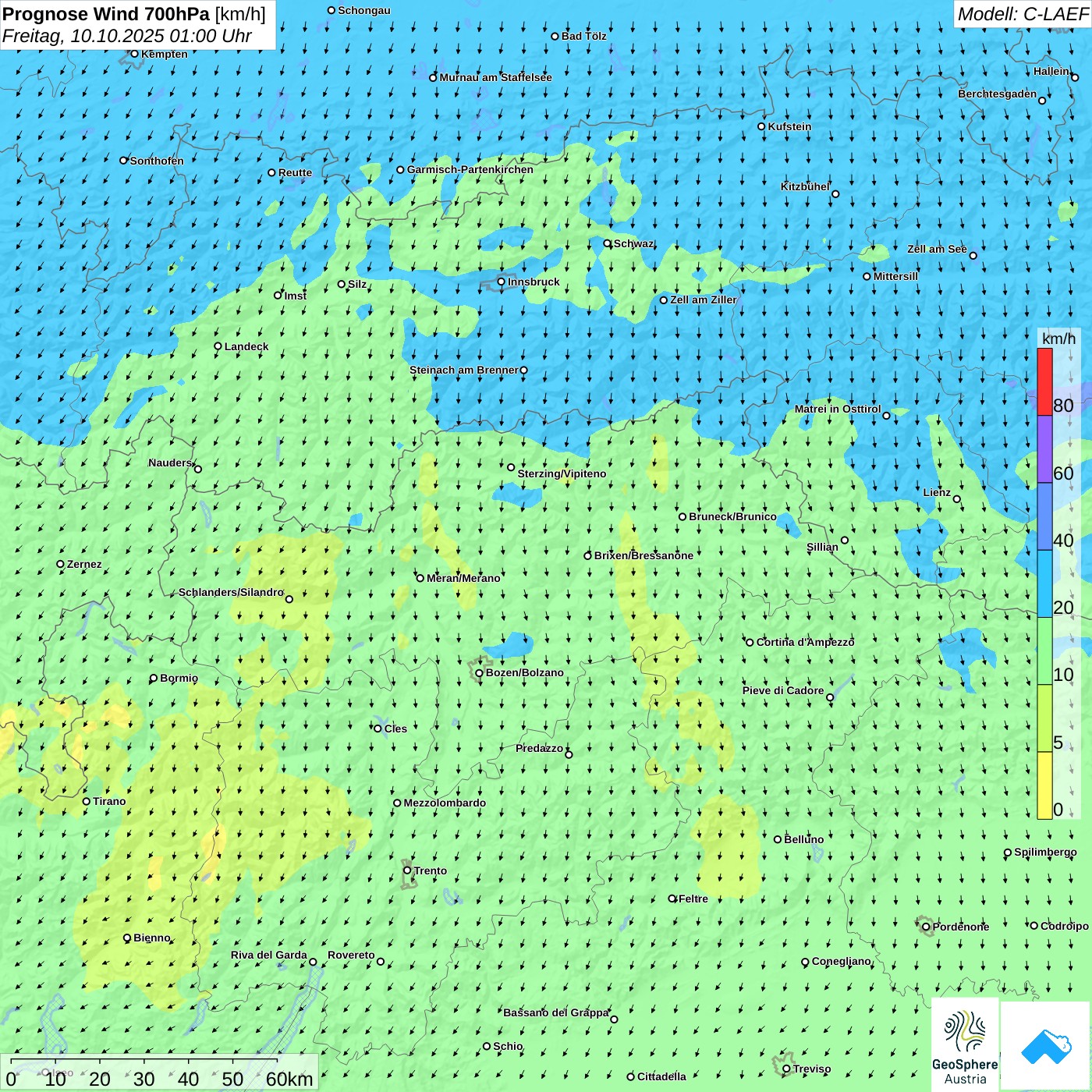Viewport: 1092px width, 1092px height.
Task: Click the Schlanders/Silandro label
Action: pos(231,592)
